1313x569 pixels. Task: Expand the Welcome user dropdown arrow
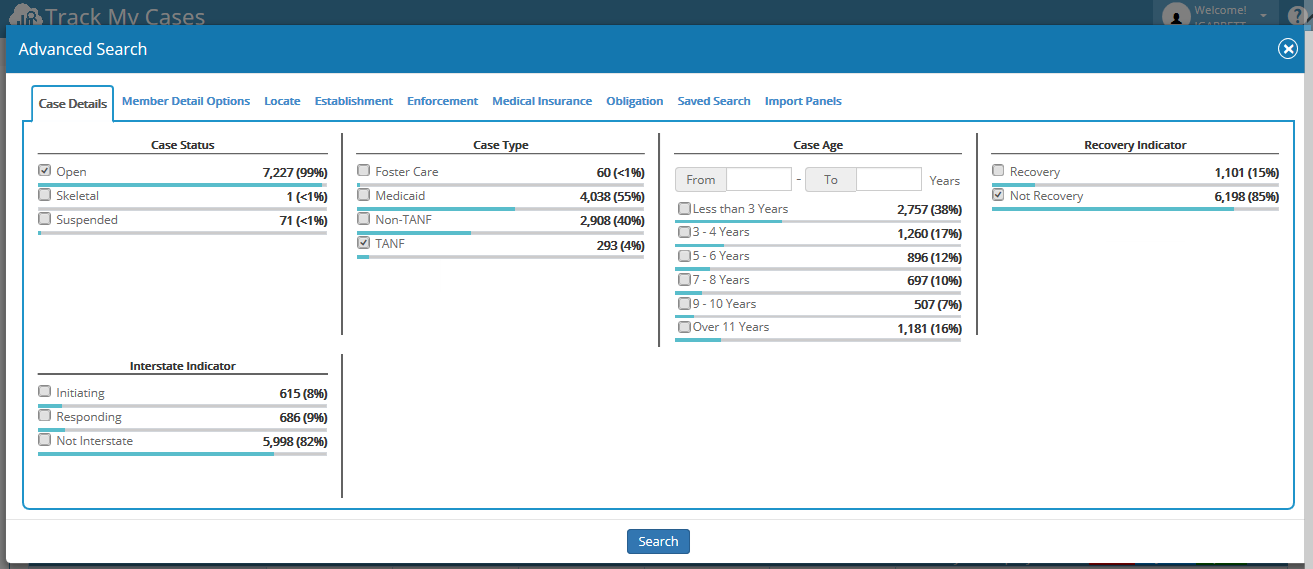tap(1263, 15)
